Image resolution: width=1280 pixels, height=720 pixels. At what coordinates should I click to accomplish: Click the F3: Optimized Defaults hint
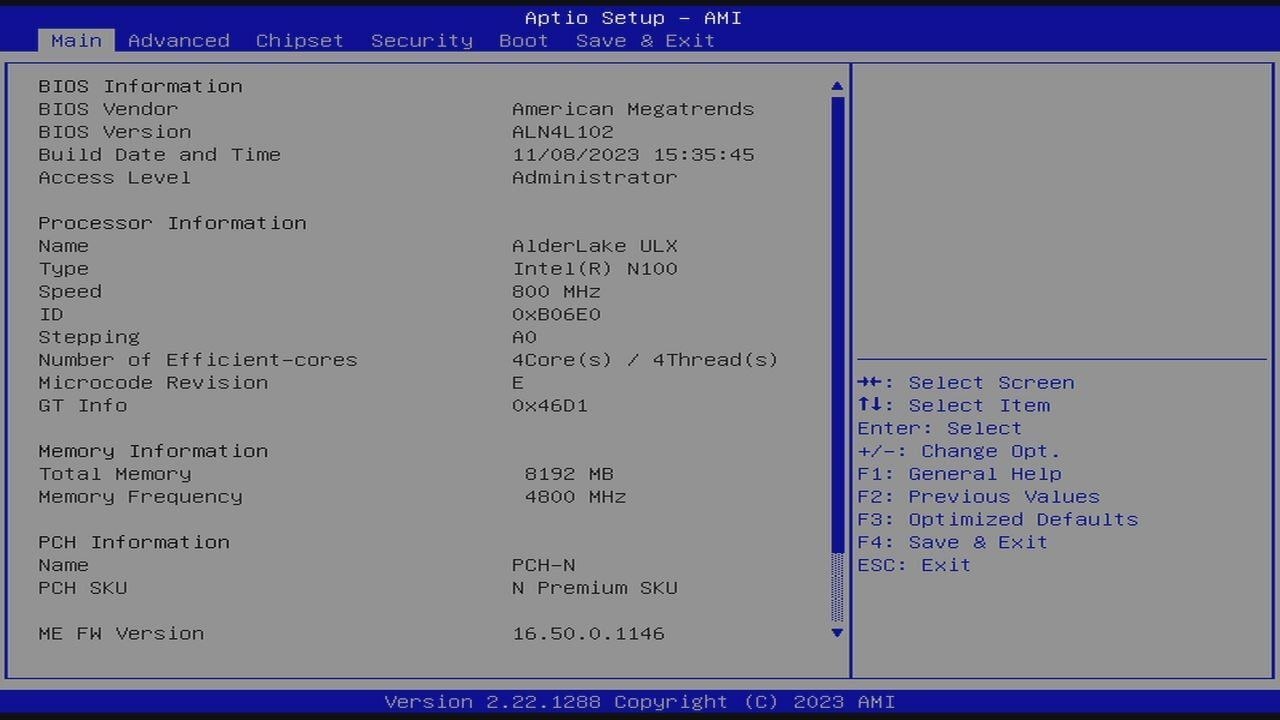[998, 520]
